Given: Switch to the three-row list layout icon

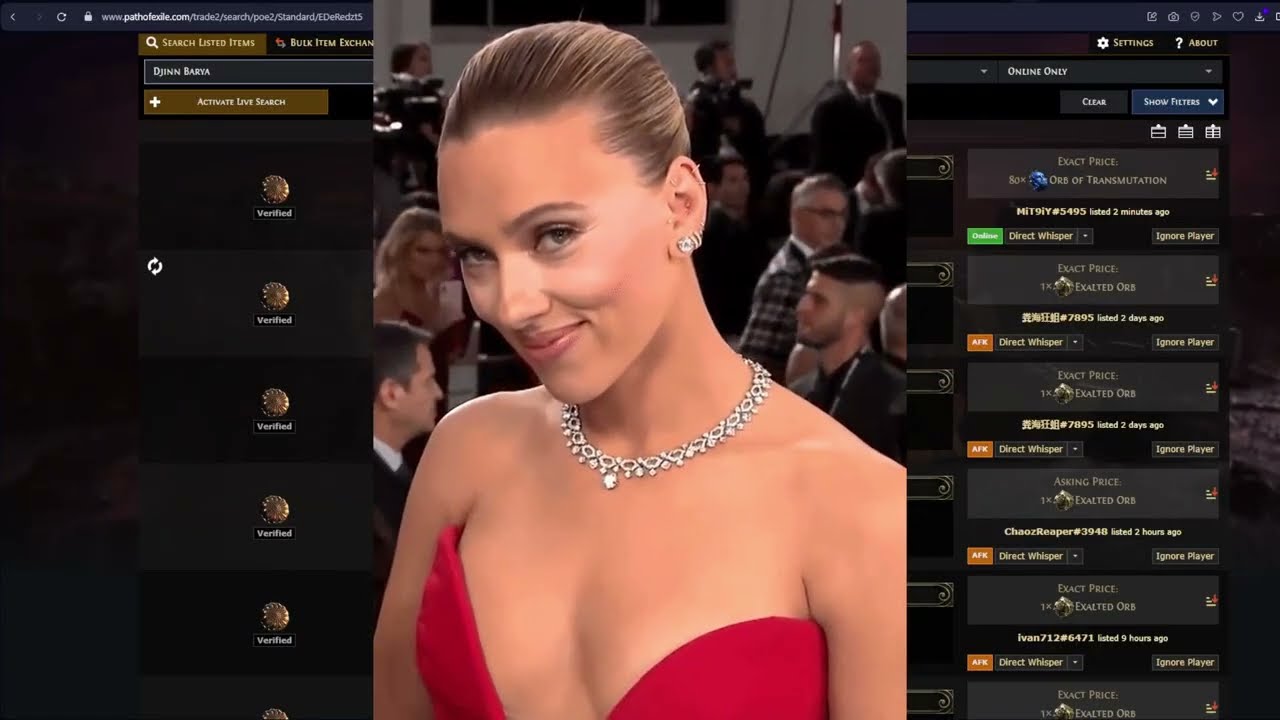Looking at the screenshot, I should click(x=1185, y=131).
